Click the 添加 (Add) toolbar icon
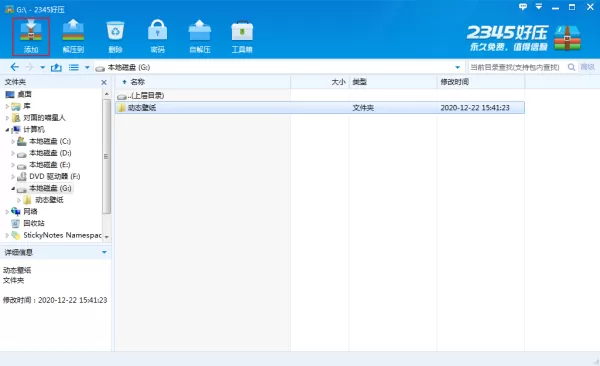Screen dimensions: 600x366 click(x=31, y=36)
